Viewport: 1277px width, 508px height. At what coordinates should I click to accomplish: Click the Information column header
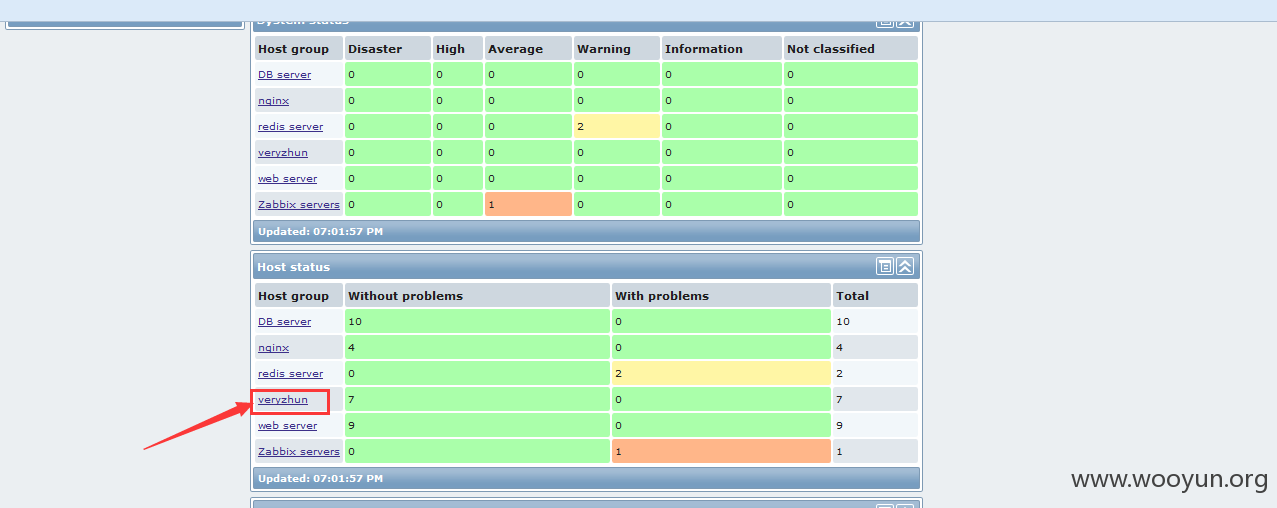pos(722,48)
